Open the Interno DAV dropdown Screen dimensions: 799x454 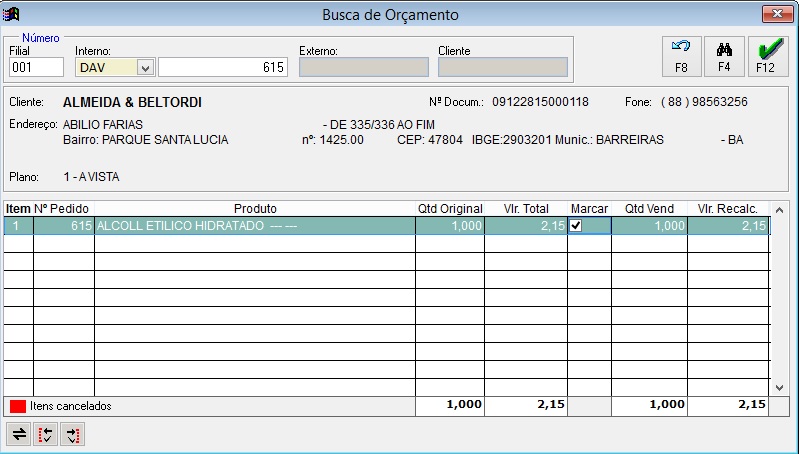(x=145, y=68)
